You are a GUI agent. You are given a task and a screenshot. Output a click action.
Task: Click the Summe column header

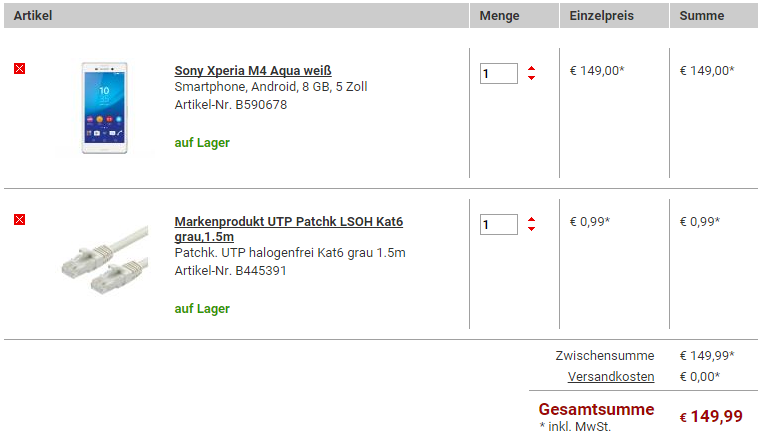click(x=701, y=15)
